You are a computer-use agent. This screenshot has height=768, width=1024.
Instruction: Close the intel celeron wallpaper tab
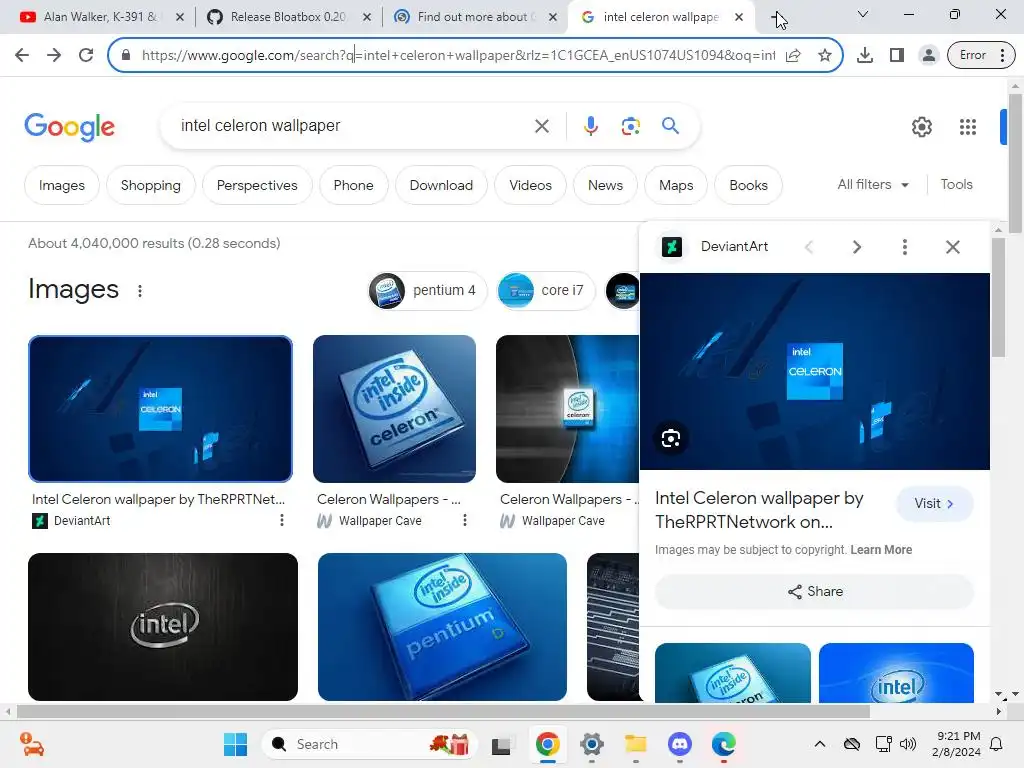pos(739,18)
